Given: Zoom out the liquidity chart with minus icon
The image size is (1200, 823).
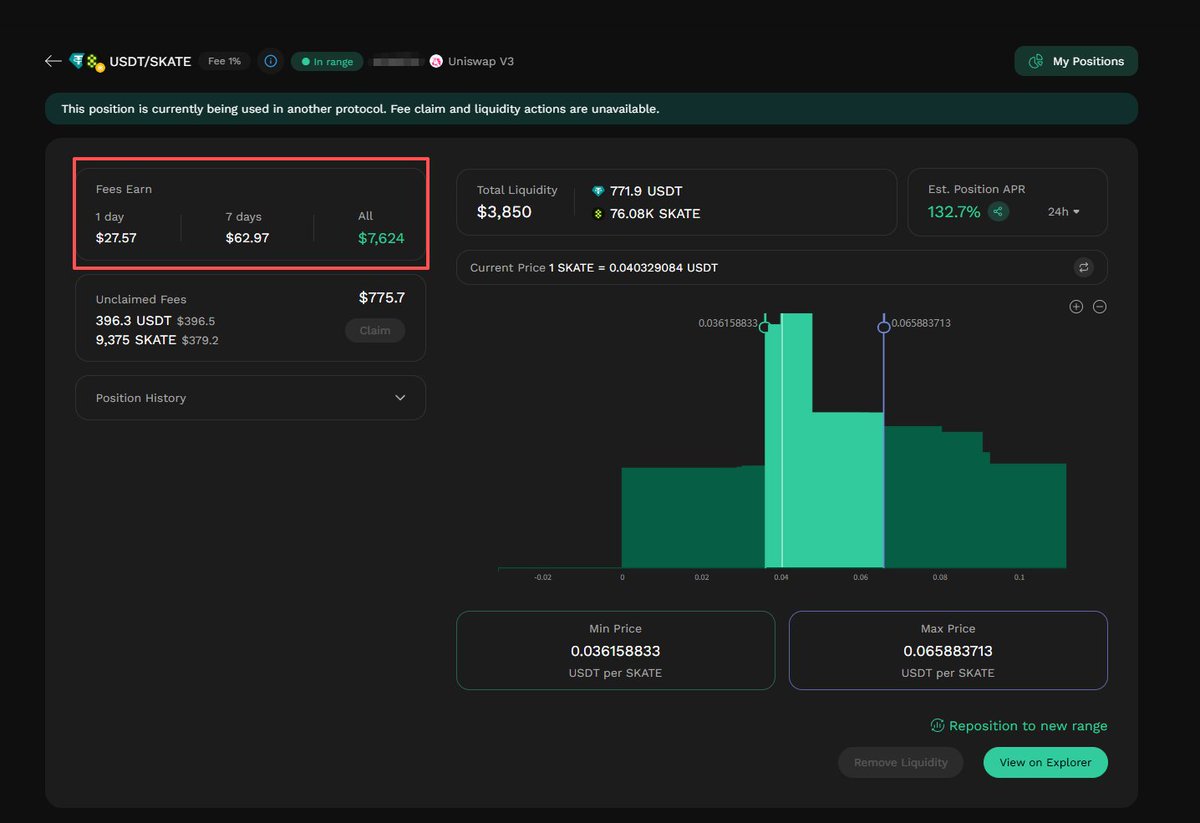Looking at the screenshot, I should click(x=1099, y=307).
